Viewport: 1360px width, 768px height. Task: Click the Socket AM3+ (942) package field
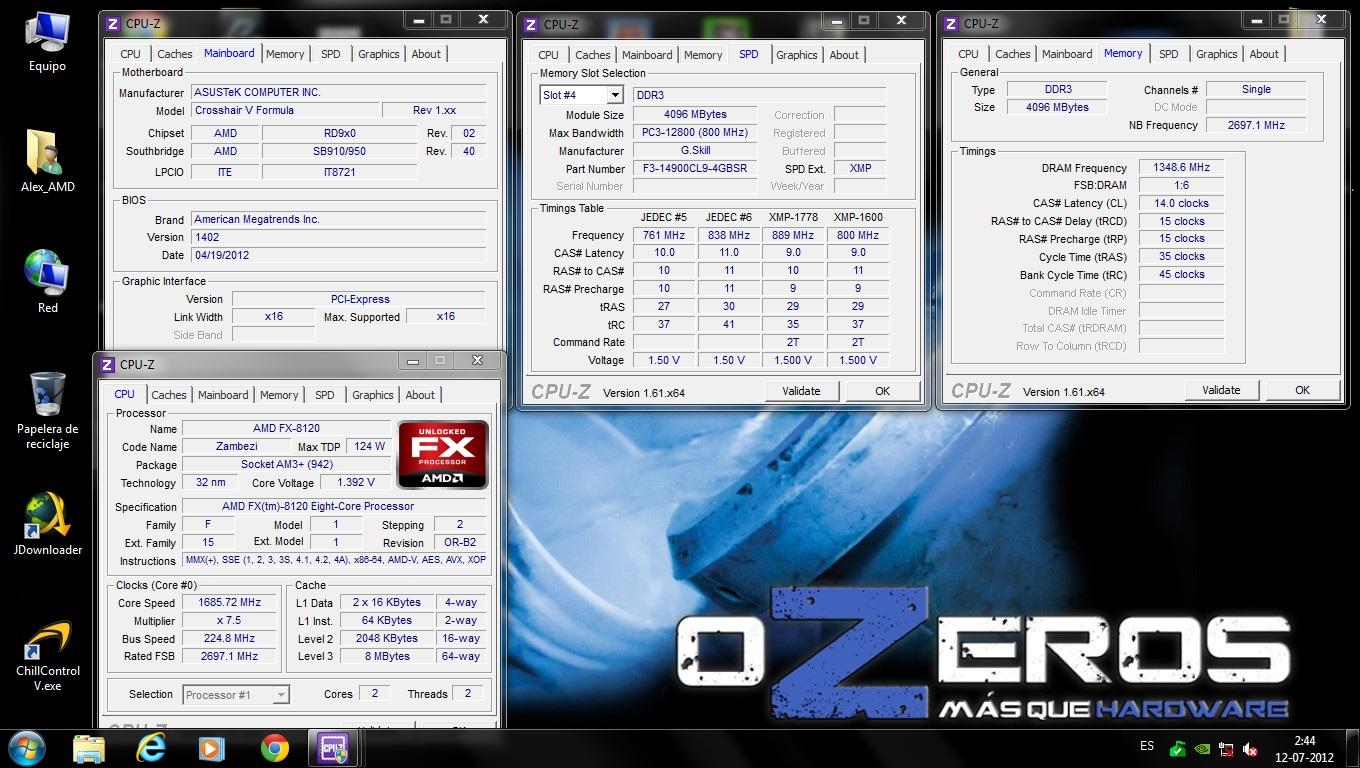click(x=286, y=464)
